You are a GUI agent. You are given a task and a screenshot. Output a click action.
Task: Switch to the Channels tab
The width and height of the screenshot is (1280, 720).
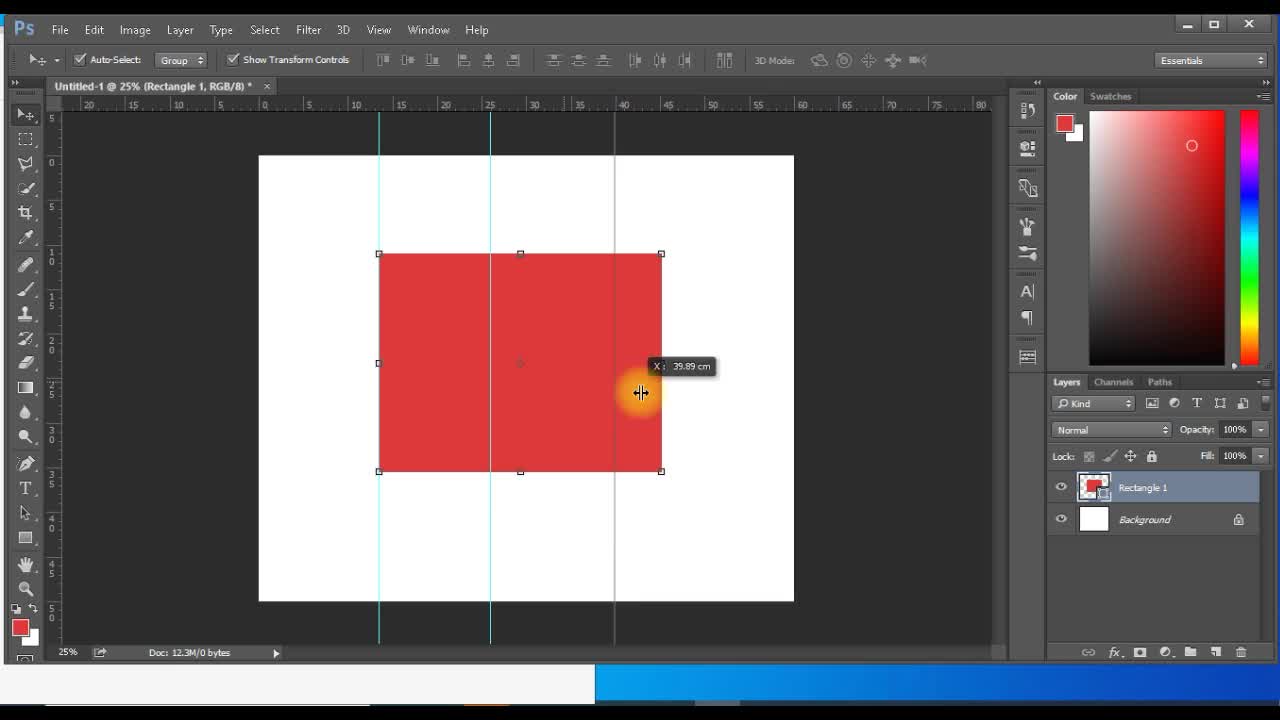pos(1113,382)
